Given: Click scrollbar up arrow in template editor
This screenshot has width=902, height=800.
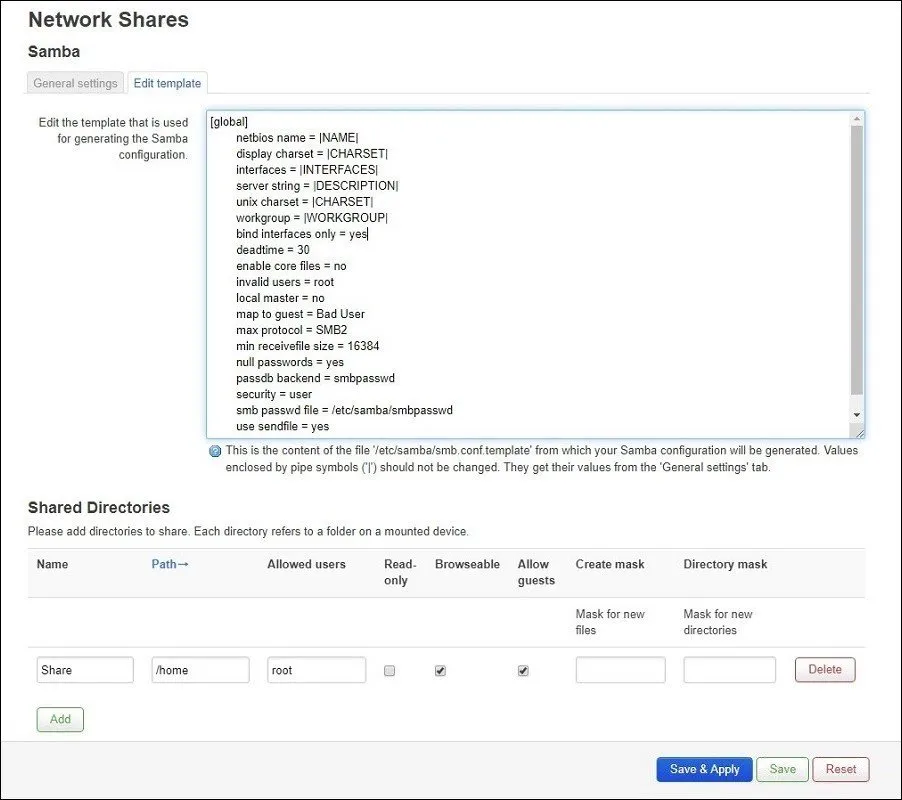Looking at the screenshot, I should pos(856,120).
